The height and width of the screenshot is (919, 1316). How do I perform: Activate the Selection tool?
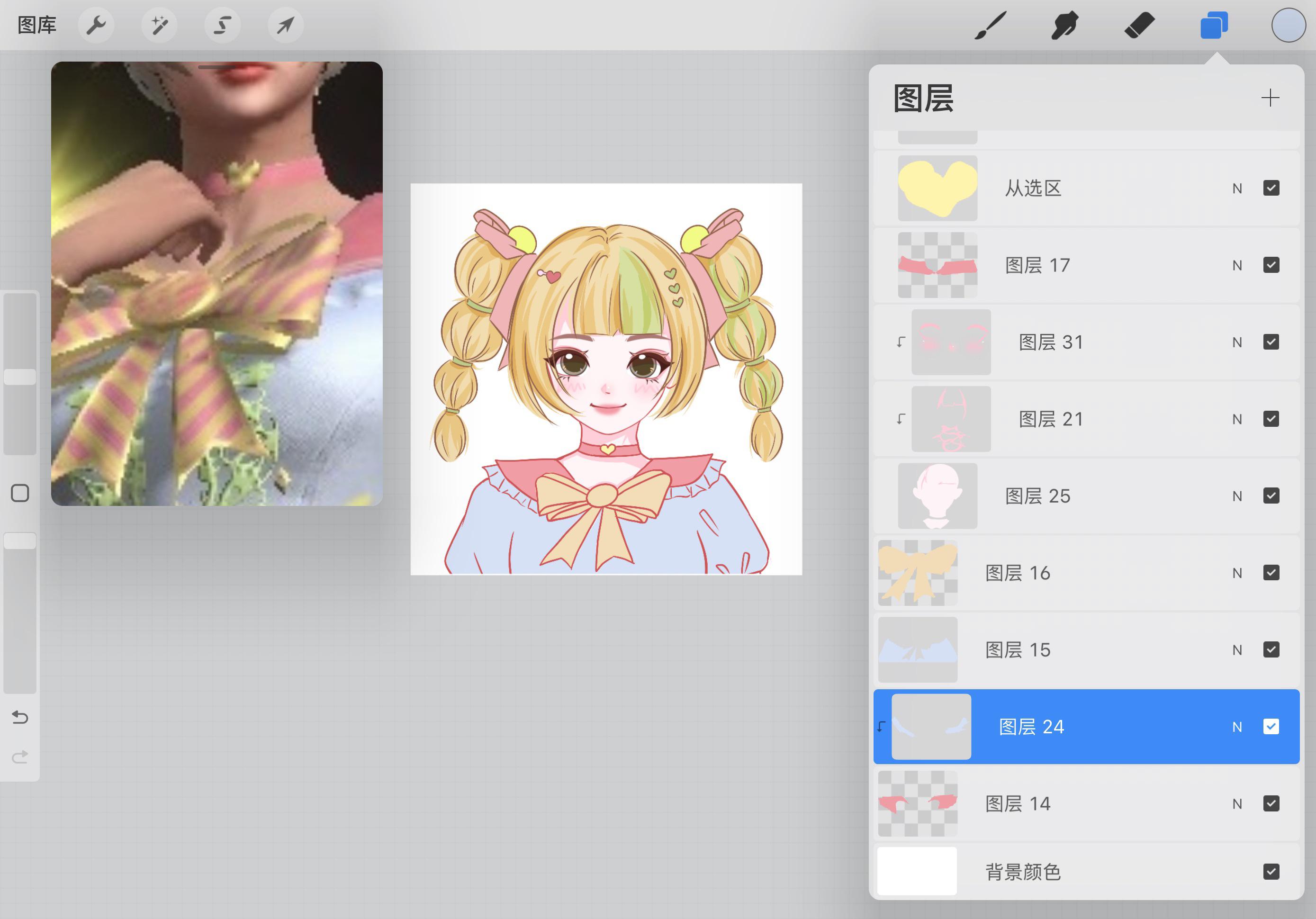(222, 25)
